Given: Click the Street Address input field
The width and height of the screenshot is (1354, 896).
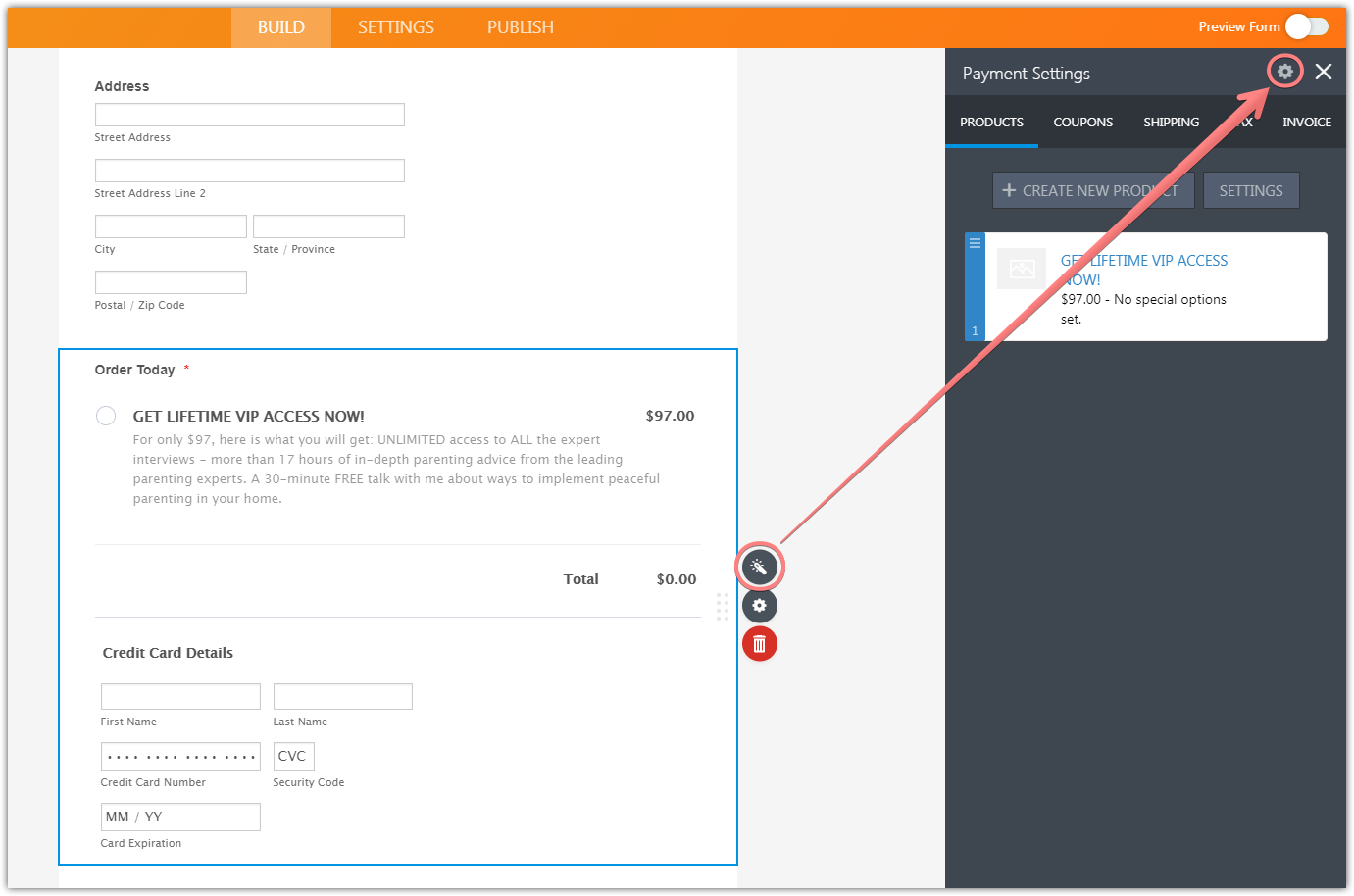Looking at the screenshot, I should click(x=249, y=115).
